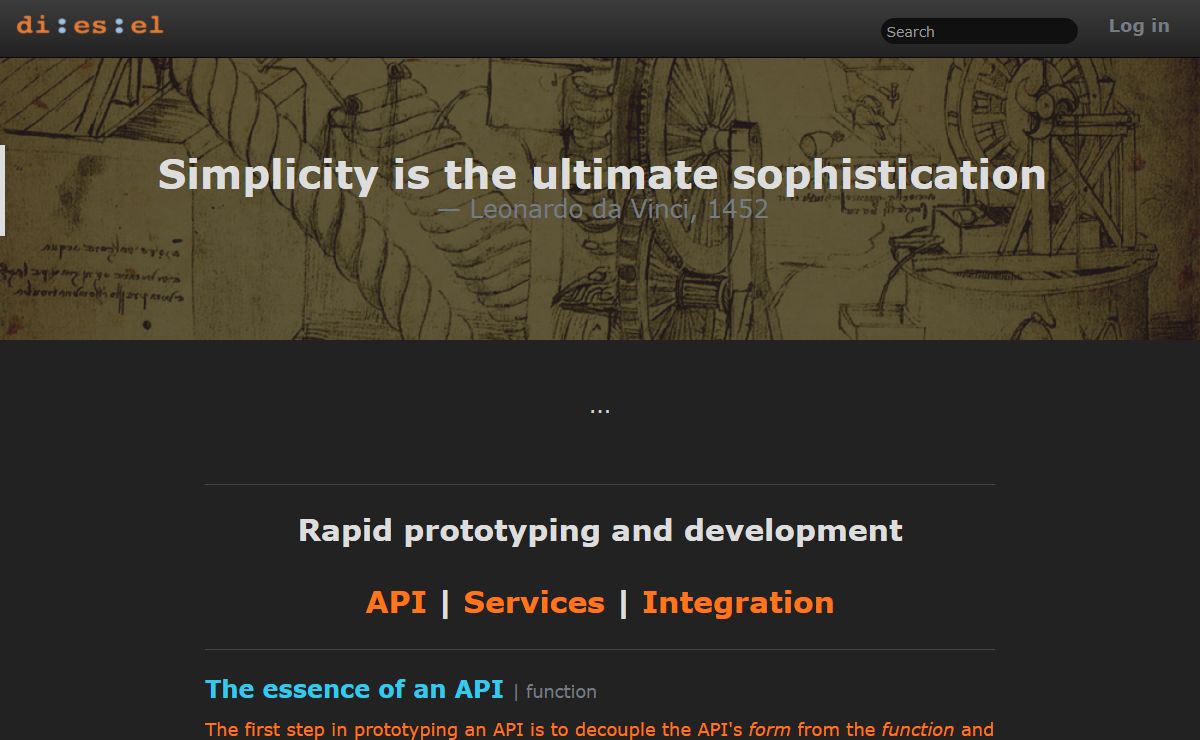Screen dimensions: 1200x740
Task: Select the "Simplicity is the ultimate sophistication" headline
Action: (602, 174)
